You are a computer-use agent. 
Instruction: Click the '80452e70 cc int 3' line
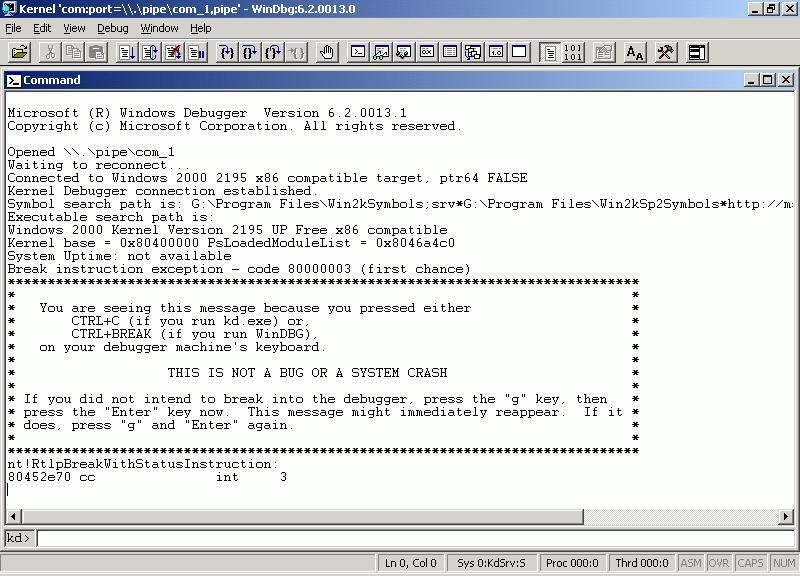(x=147, y=478)
